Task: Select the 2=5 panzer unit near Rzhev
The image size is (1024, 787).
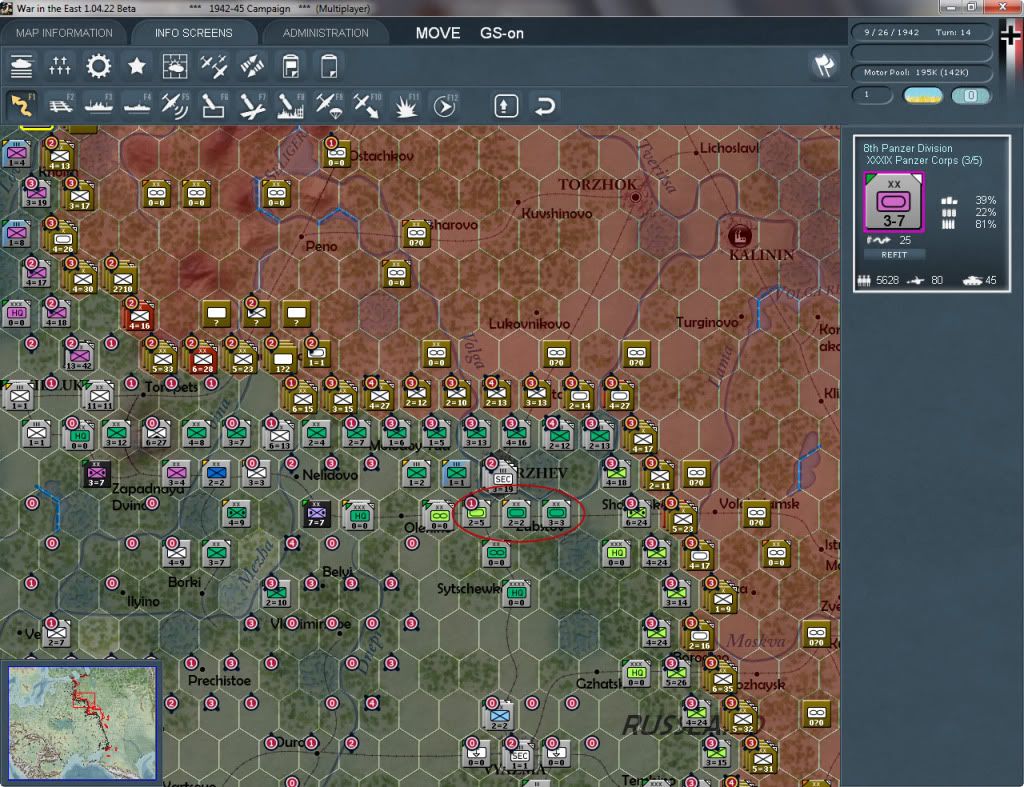Action: click(476, 515)
